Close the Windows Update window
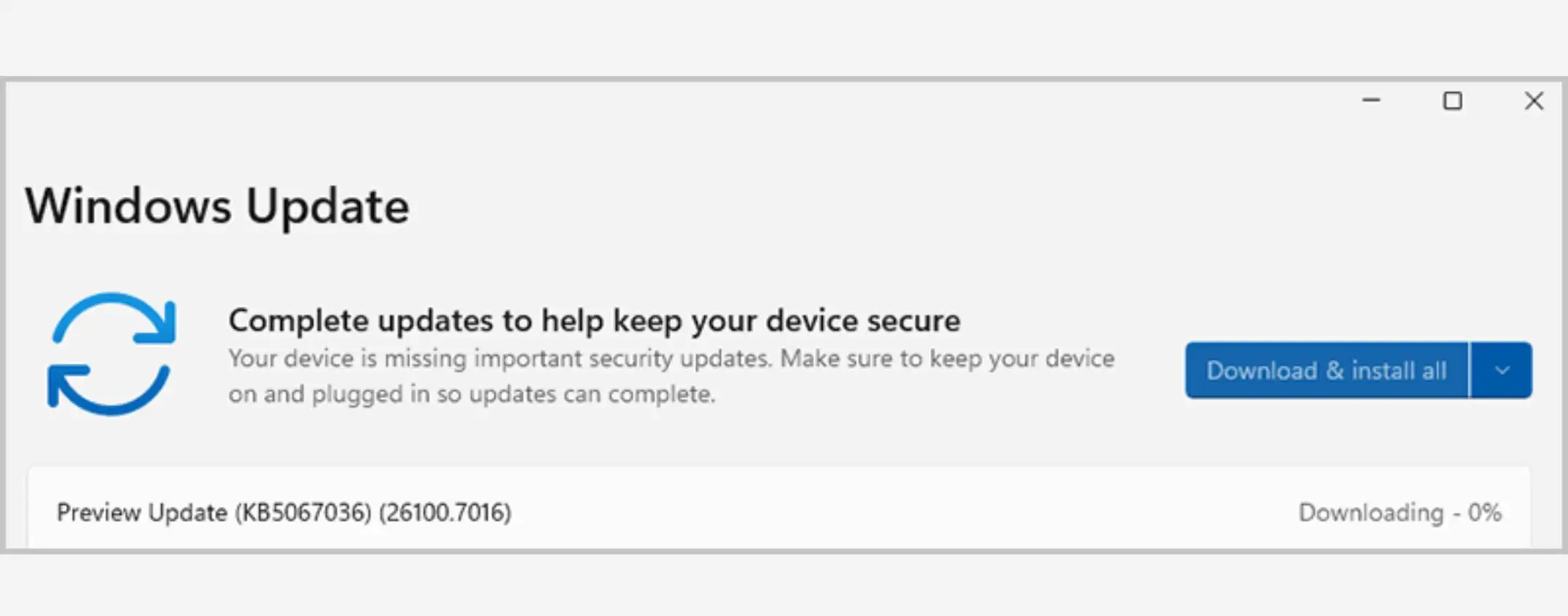 click(x=1534, y=101)
